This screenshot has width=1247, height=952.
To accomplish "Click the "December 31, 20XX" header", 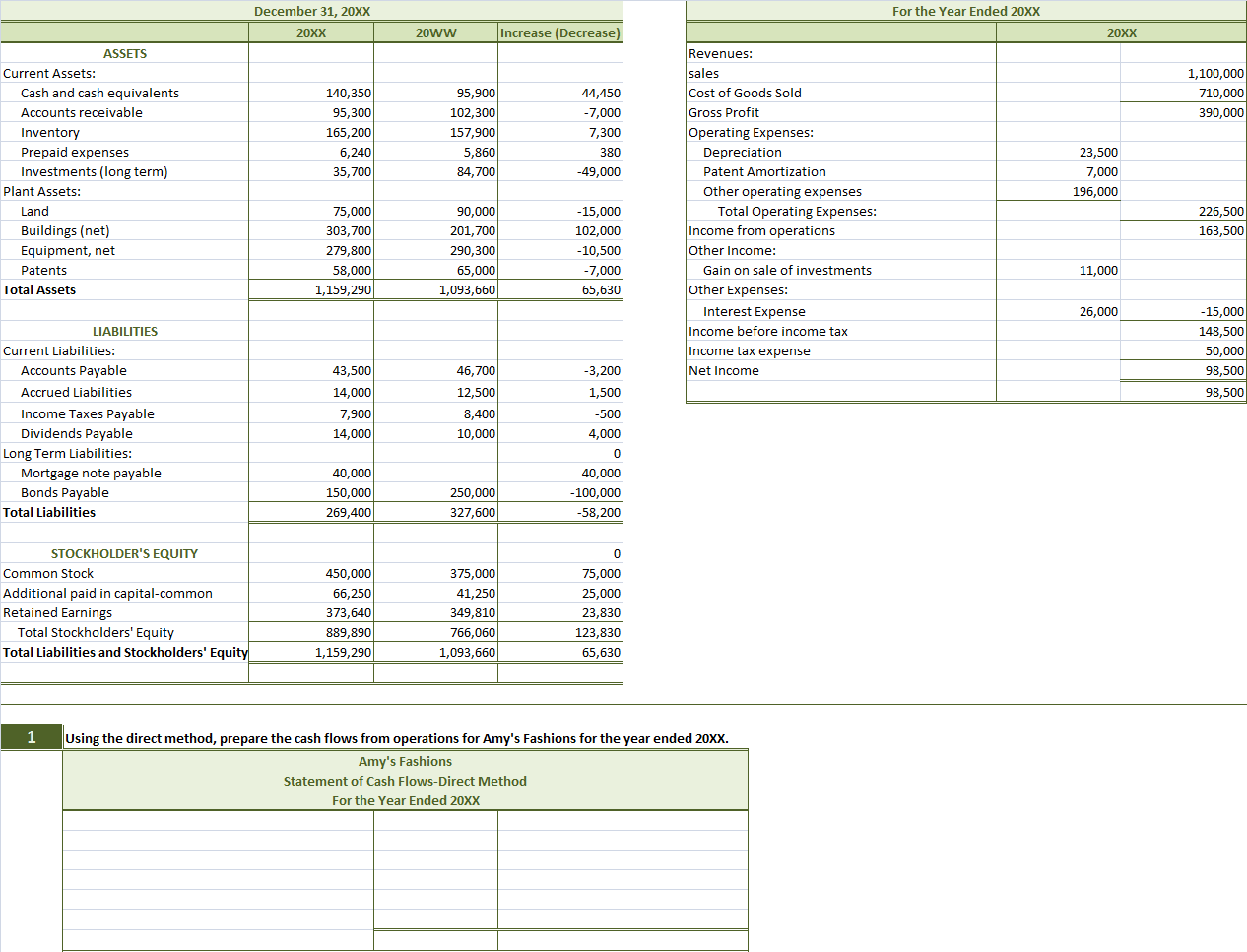I will 312,11.
